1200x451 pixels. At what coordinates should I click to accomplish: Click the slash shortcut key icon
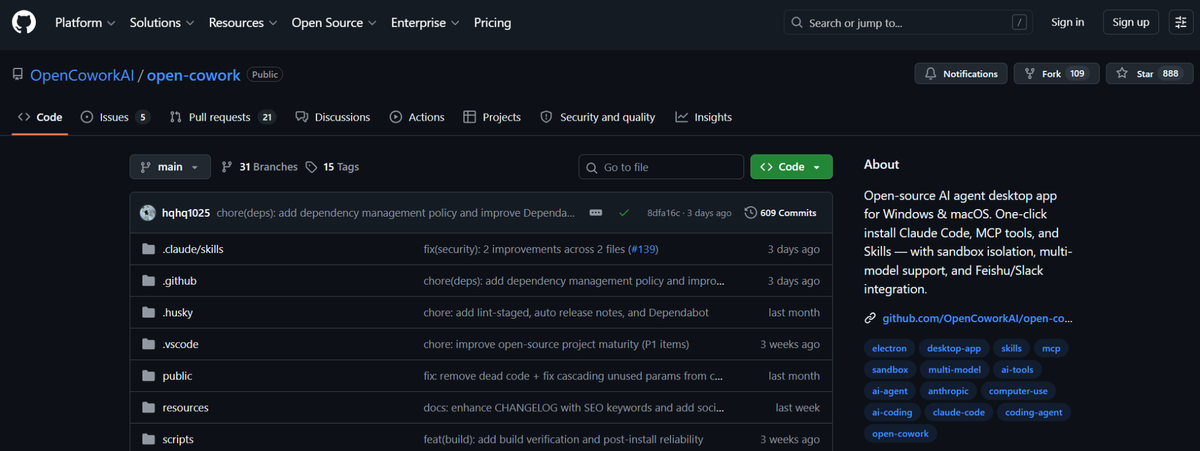(1019, 22)
